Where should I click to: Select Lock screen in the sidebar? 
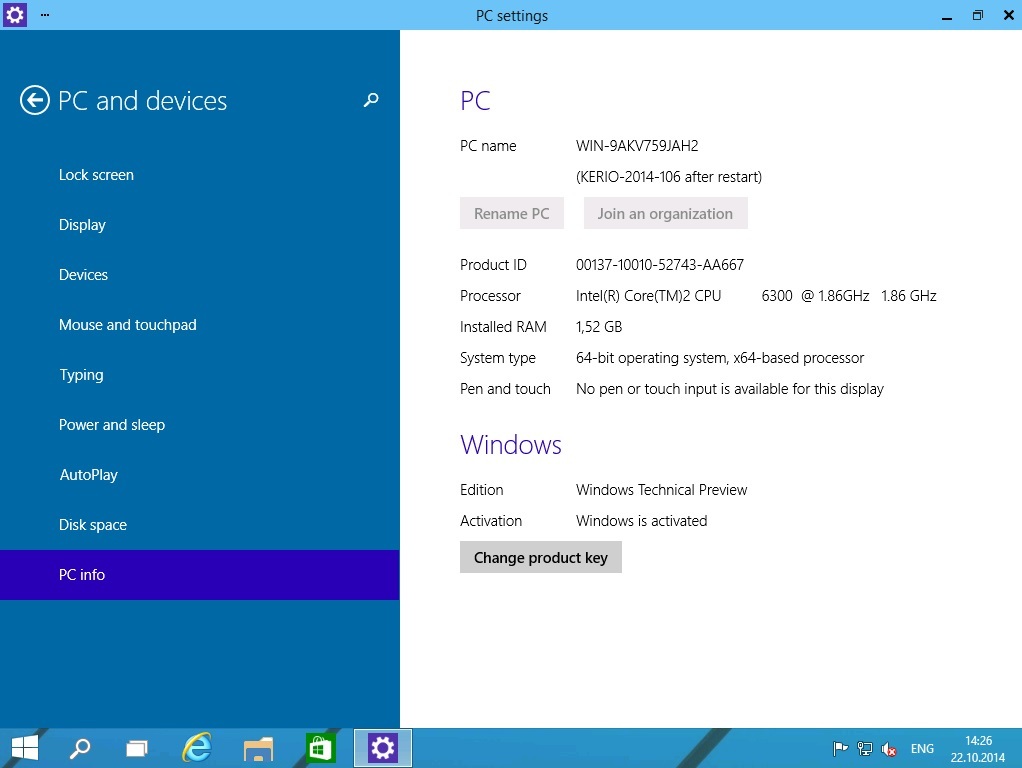pos(96,175)
